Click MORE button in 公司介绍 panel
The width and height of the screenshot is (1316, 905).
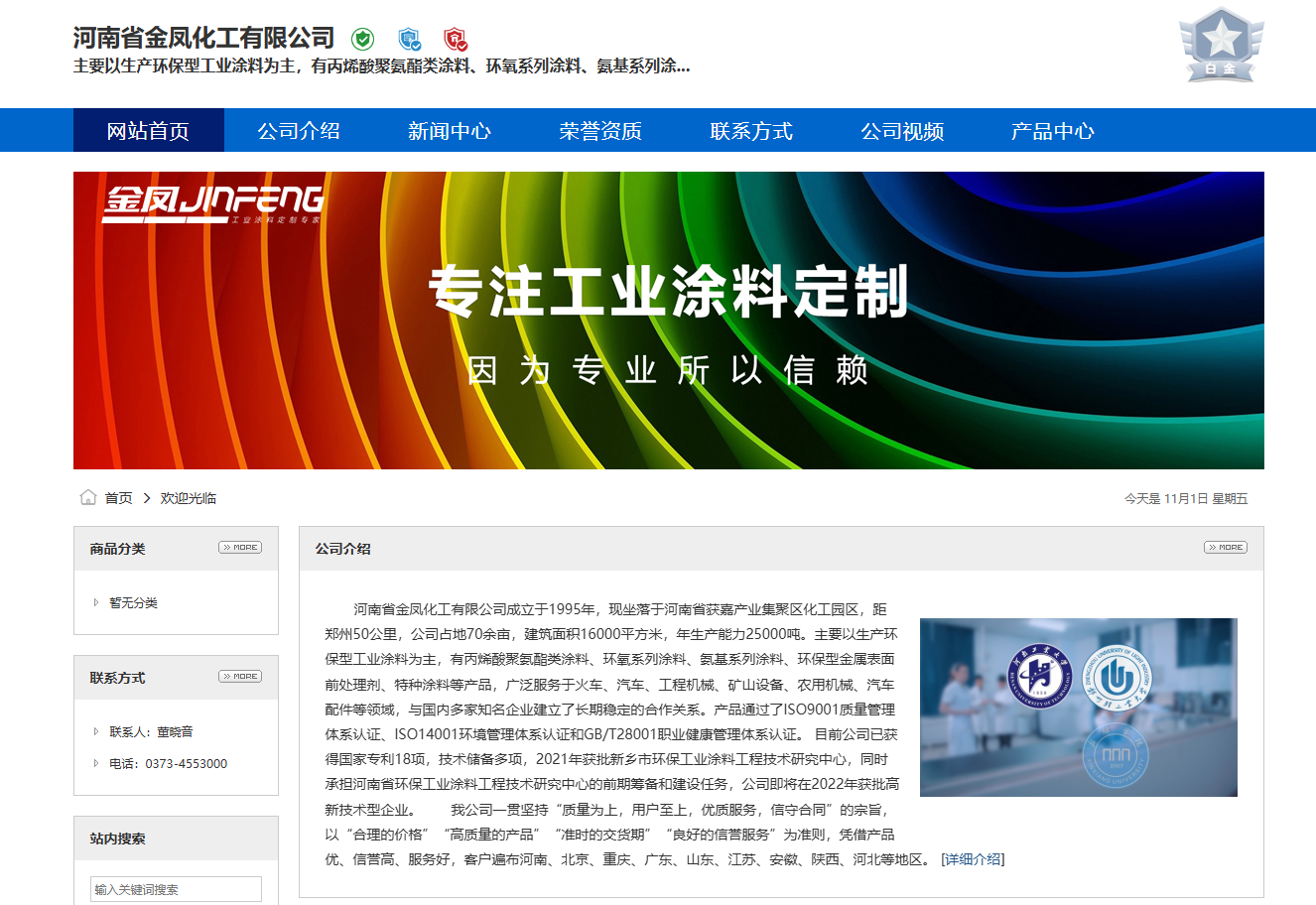point(1225,548)
